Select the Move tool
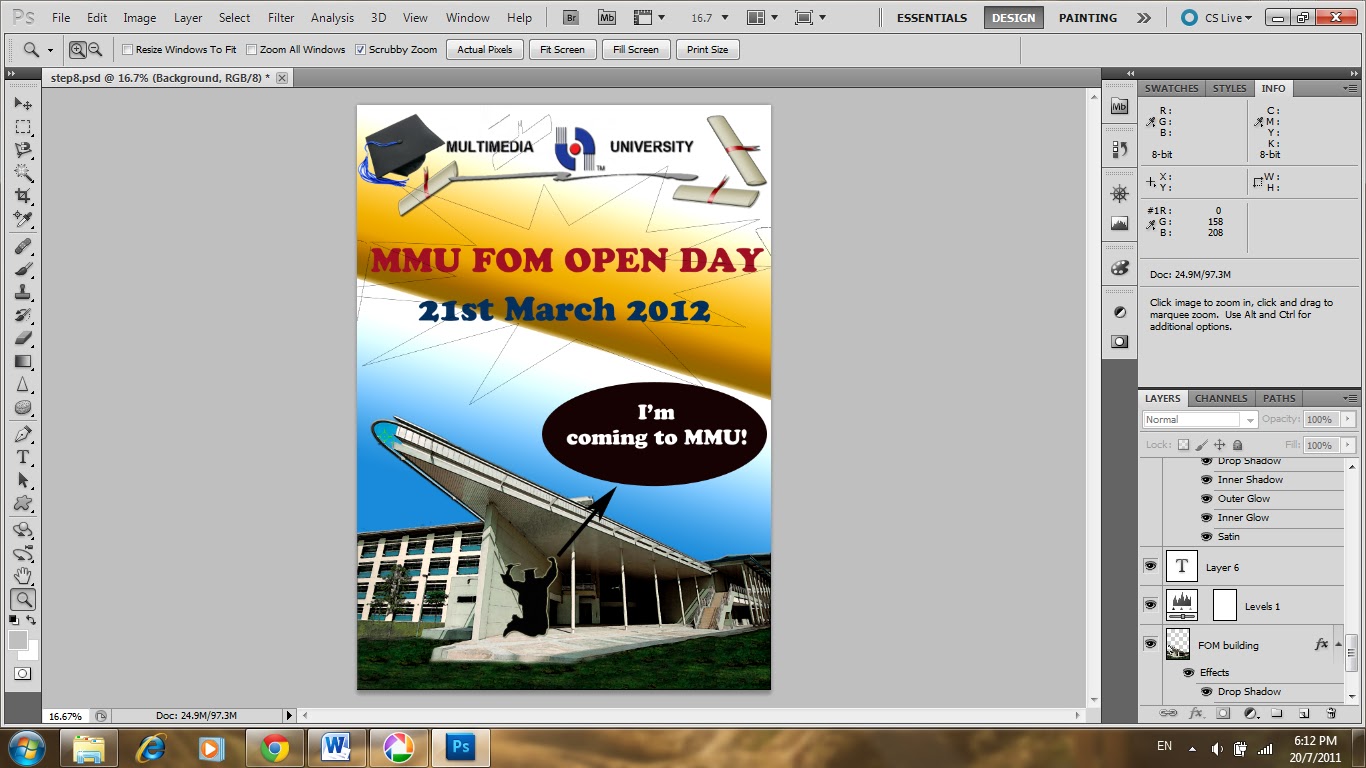 pos(23,104)
